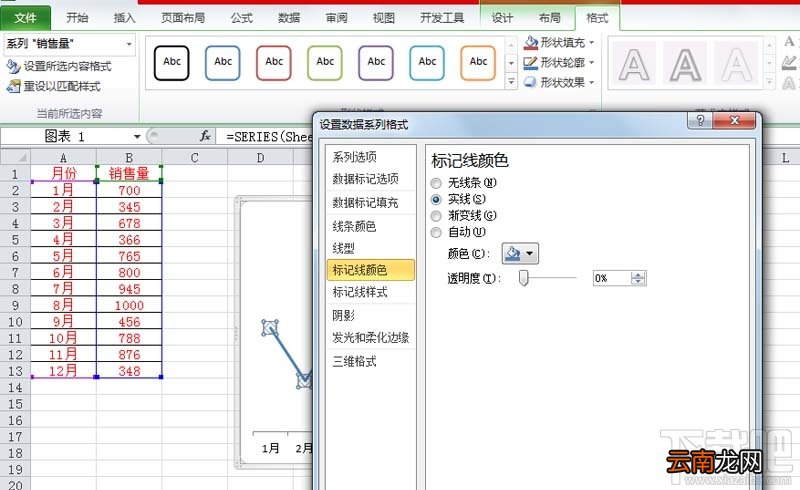The width and height of the screenshot is (800, 490).
Task: Click the shape fill paint bucket icon
Action: point(531,42)
